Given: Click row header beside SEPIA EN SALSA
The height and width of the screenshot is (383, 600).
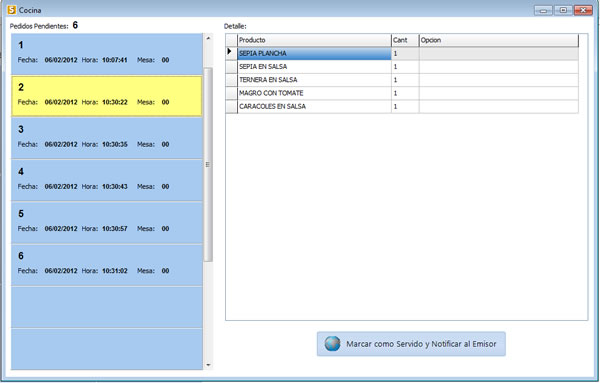Looking at the screenshot, I should pos(232,67).
